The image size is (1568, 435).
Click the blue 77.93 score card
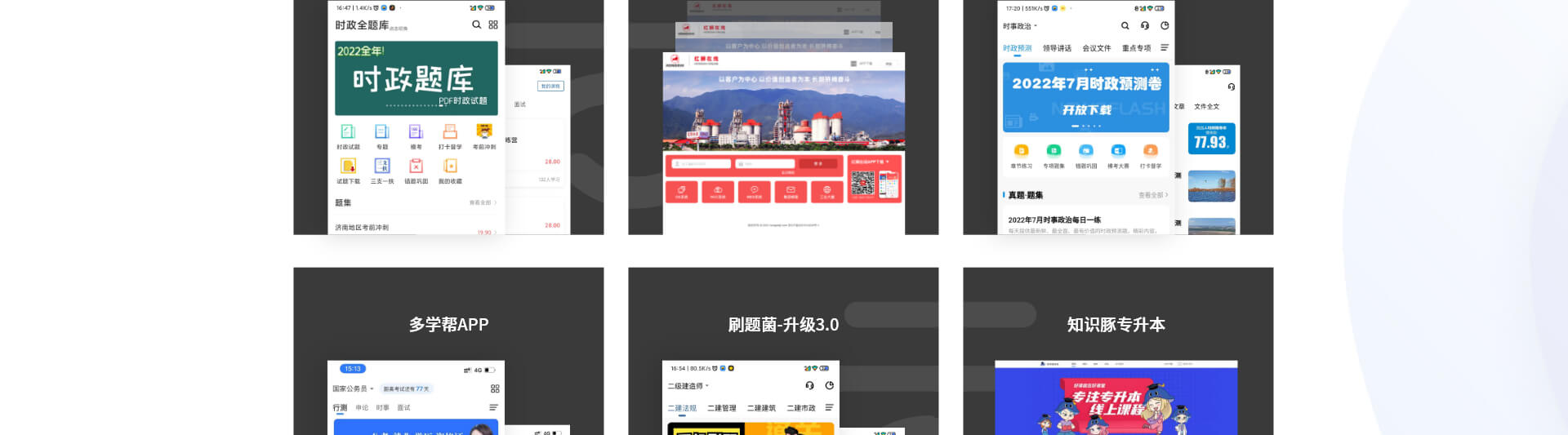(1211, 138)
